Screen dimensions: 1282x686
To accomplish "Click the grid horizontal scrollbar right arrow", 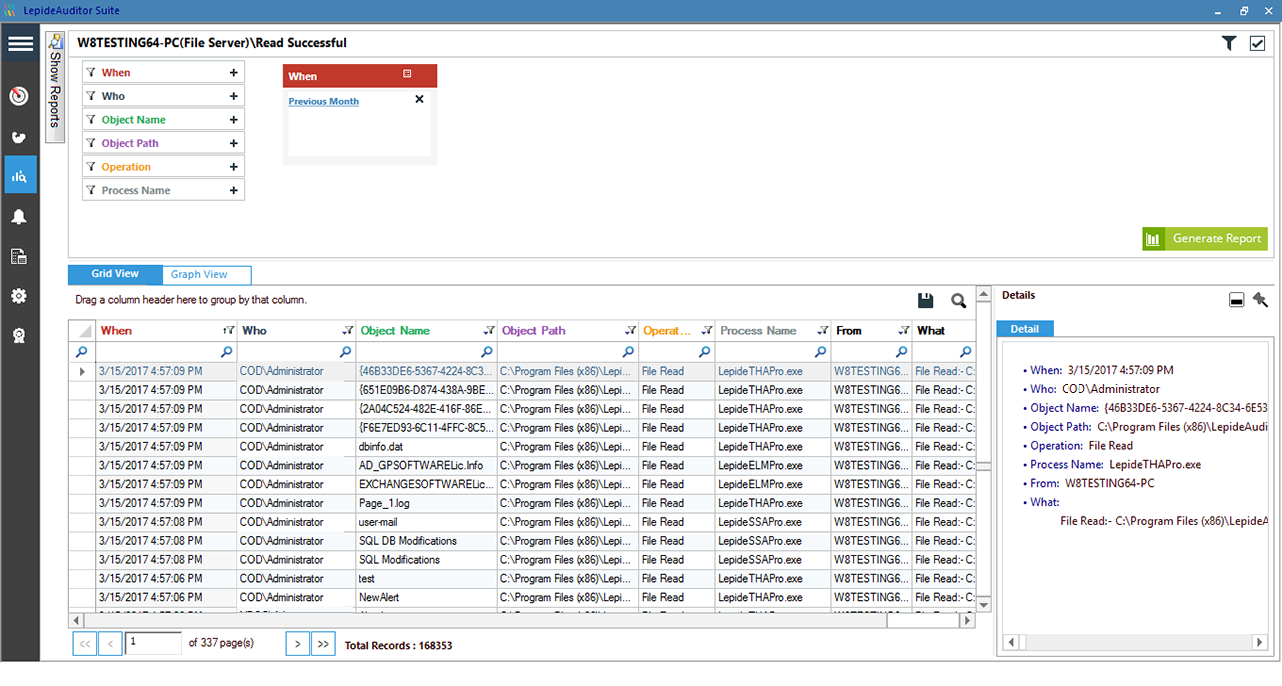I will tap(967, 621).
